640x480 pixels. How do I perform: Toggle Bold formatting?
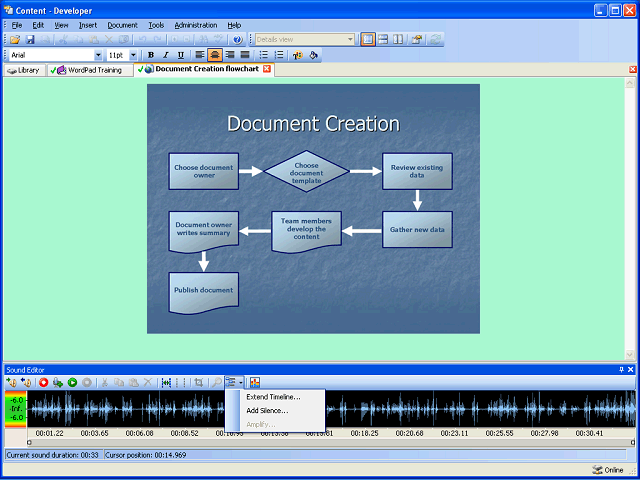[x=151, y=55]
